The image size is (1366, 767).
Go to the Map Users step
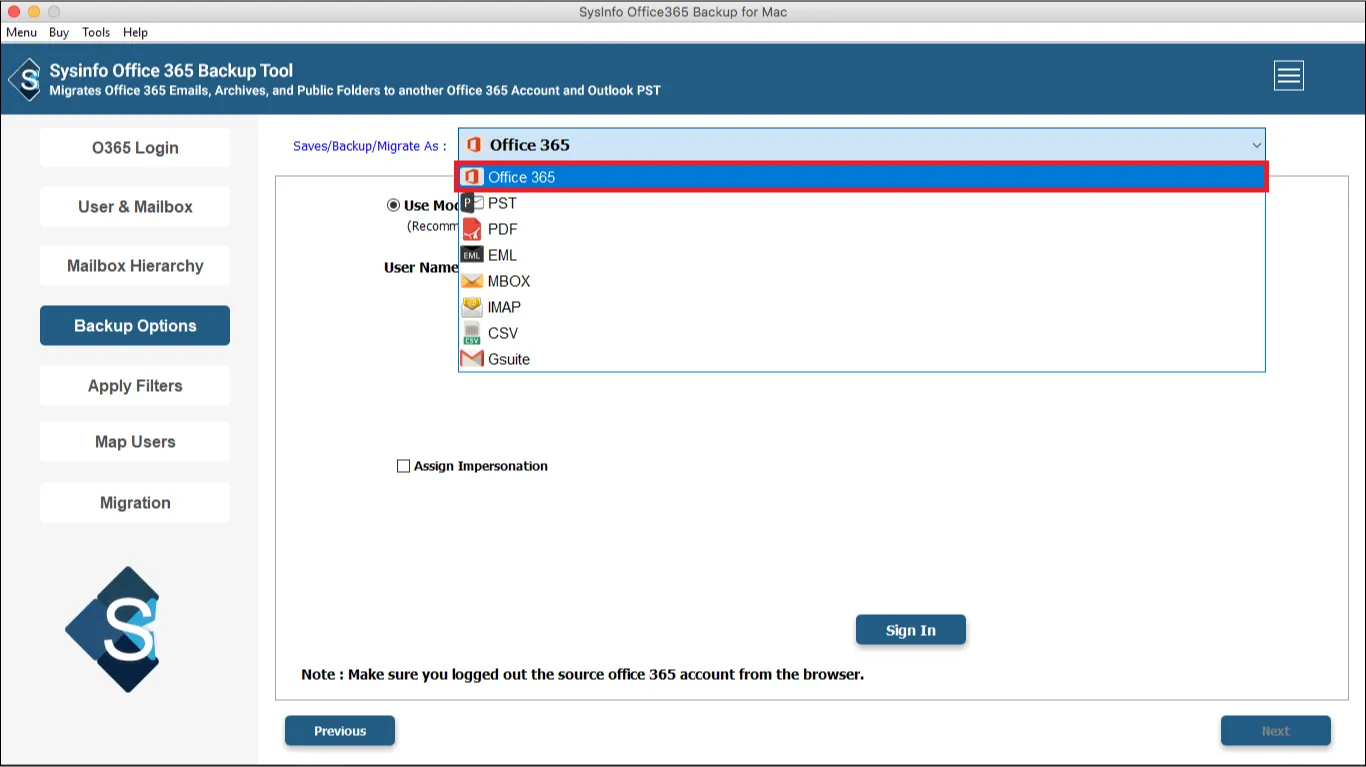click(x=135, y=442)
